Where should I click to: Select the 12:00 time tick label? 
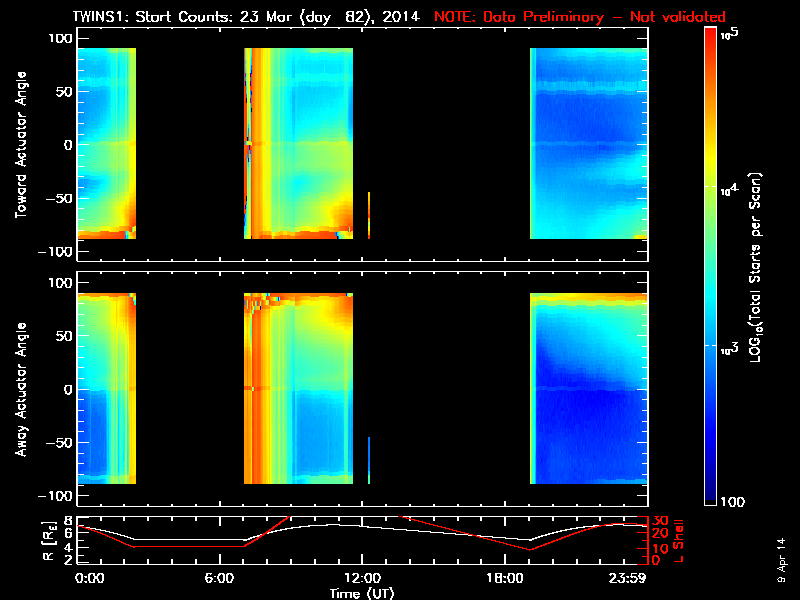(363, 579)
